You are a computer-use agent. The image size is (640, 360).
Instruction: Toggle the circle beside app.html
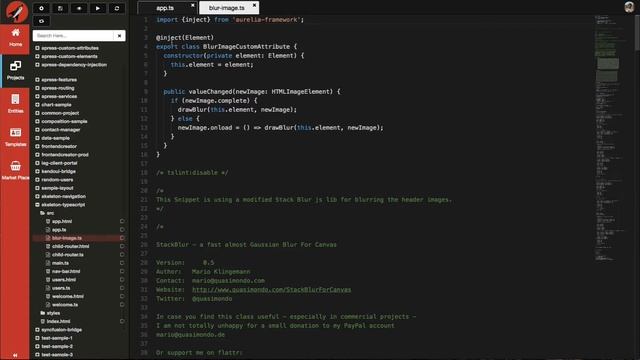(122, 222)
